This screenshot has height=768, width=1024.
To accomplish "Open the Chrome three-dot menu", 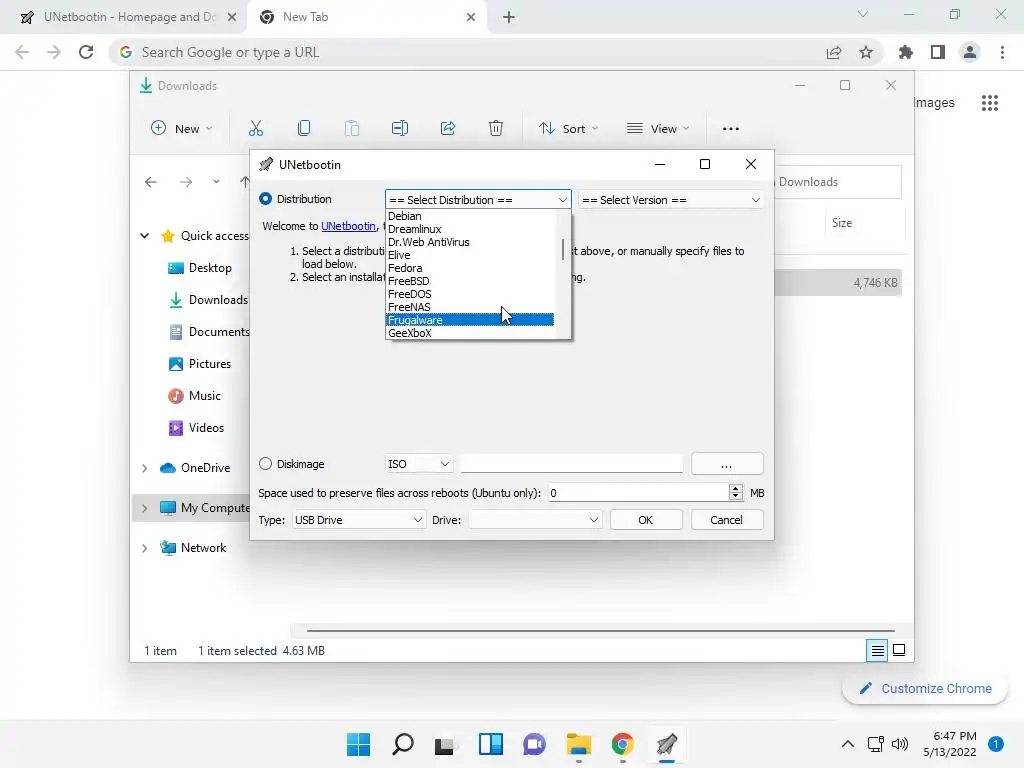I will tap(1002, 52).
